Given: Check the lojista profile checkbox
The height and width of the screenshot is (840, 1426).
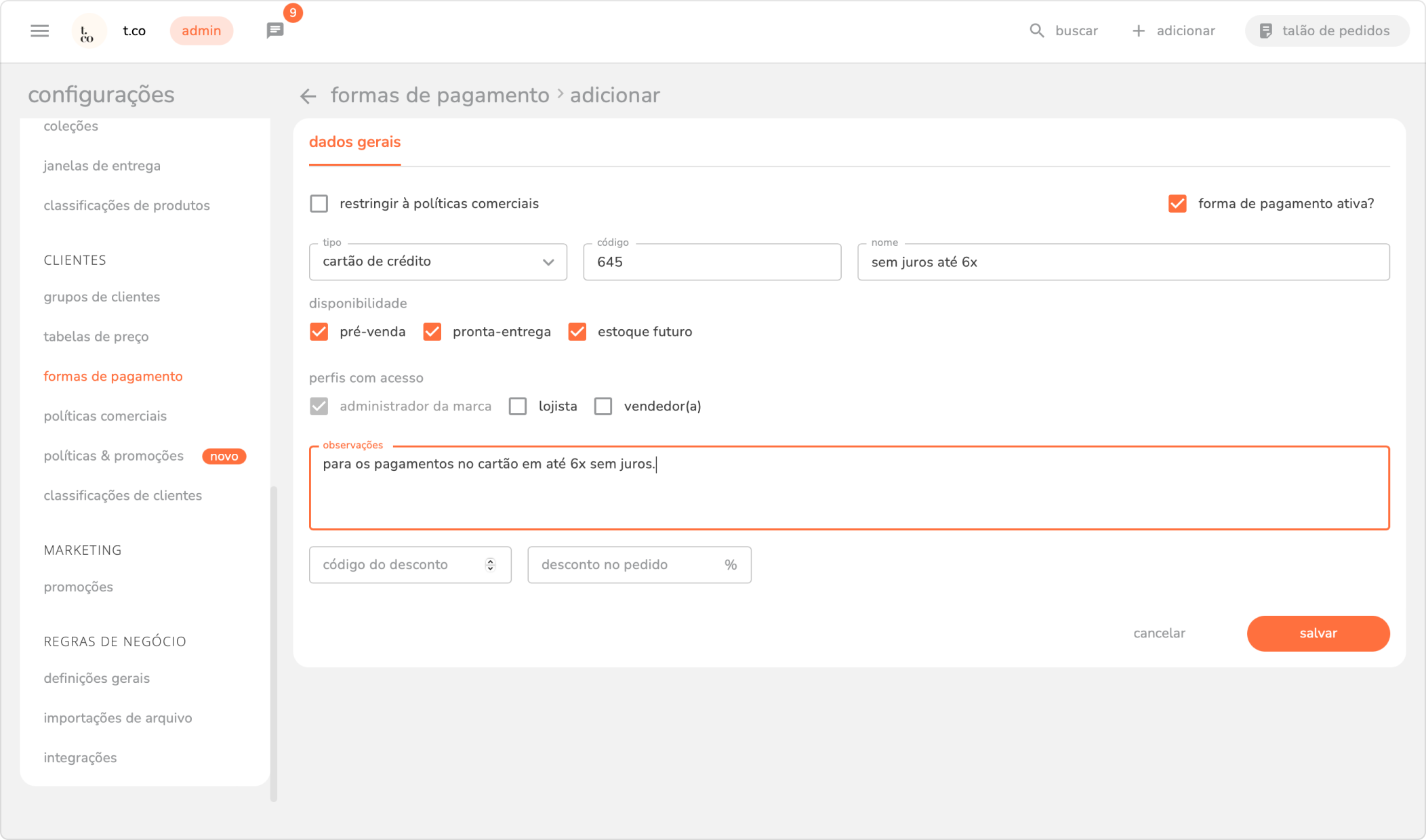Looking at the screenshot, I should click(x=518, y=406).
